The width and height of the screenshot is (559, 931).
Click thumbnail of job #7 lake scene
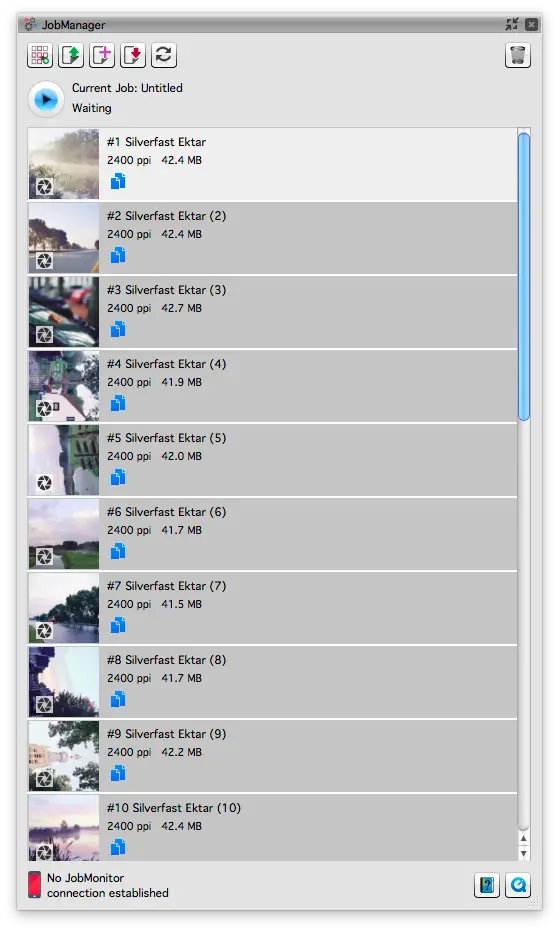(64, 608)
